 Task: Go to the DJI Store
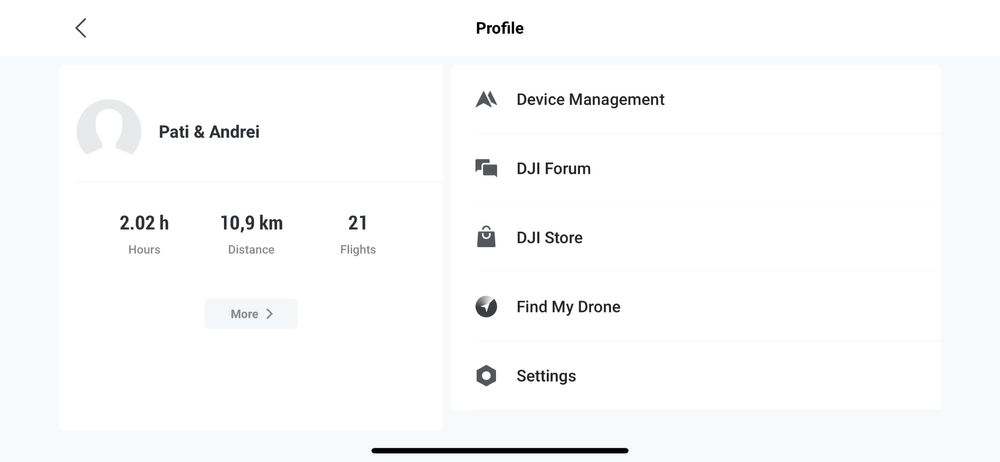[549, 237]
